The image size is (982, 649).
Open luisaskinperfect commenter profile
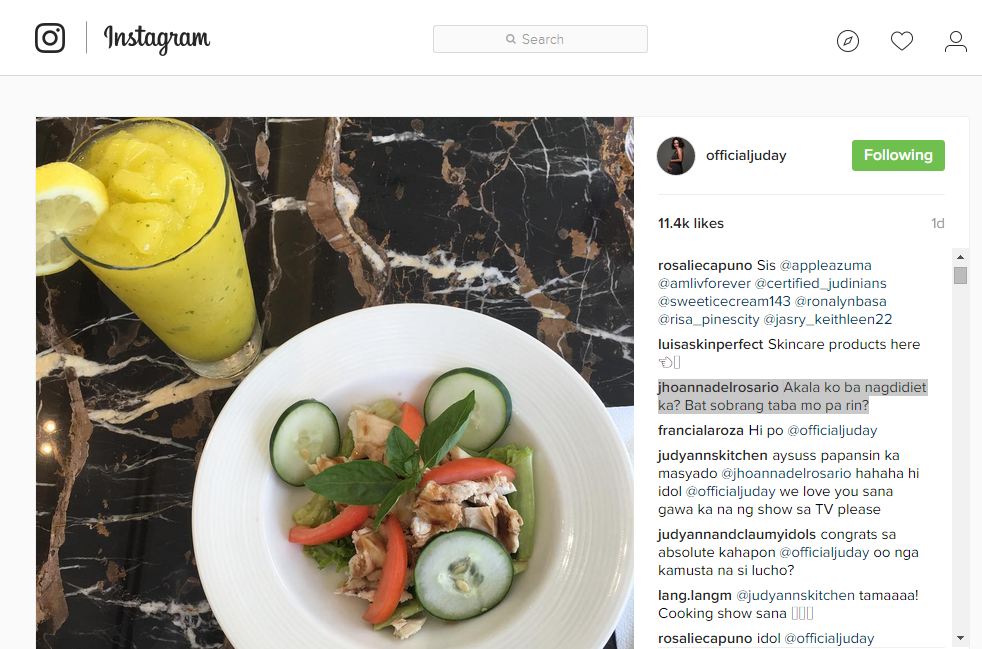coord(710,345)
